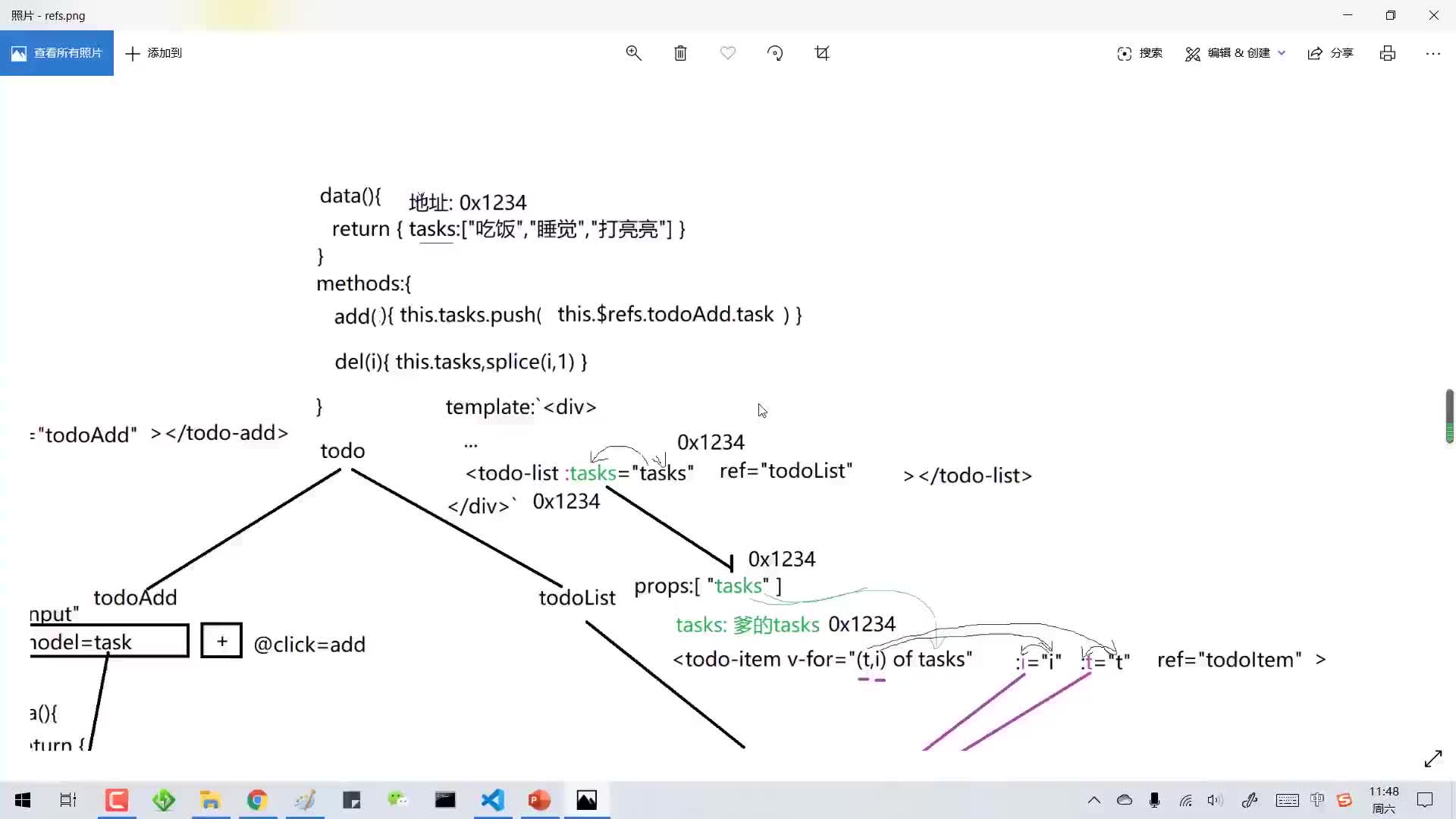Open the 添加到 menu
The height and width of the screenshot is (819, 1456).
pos(154,53)
